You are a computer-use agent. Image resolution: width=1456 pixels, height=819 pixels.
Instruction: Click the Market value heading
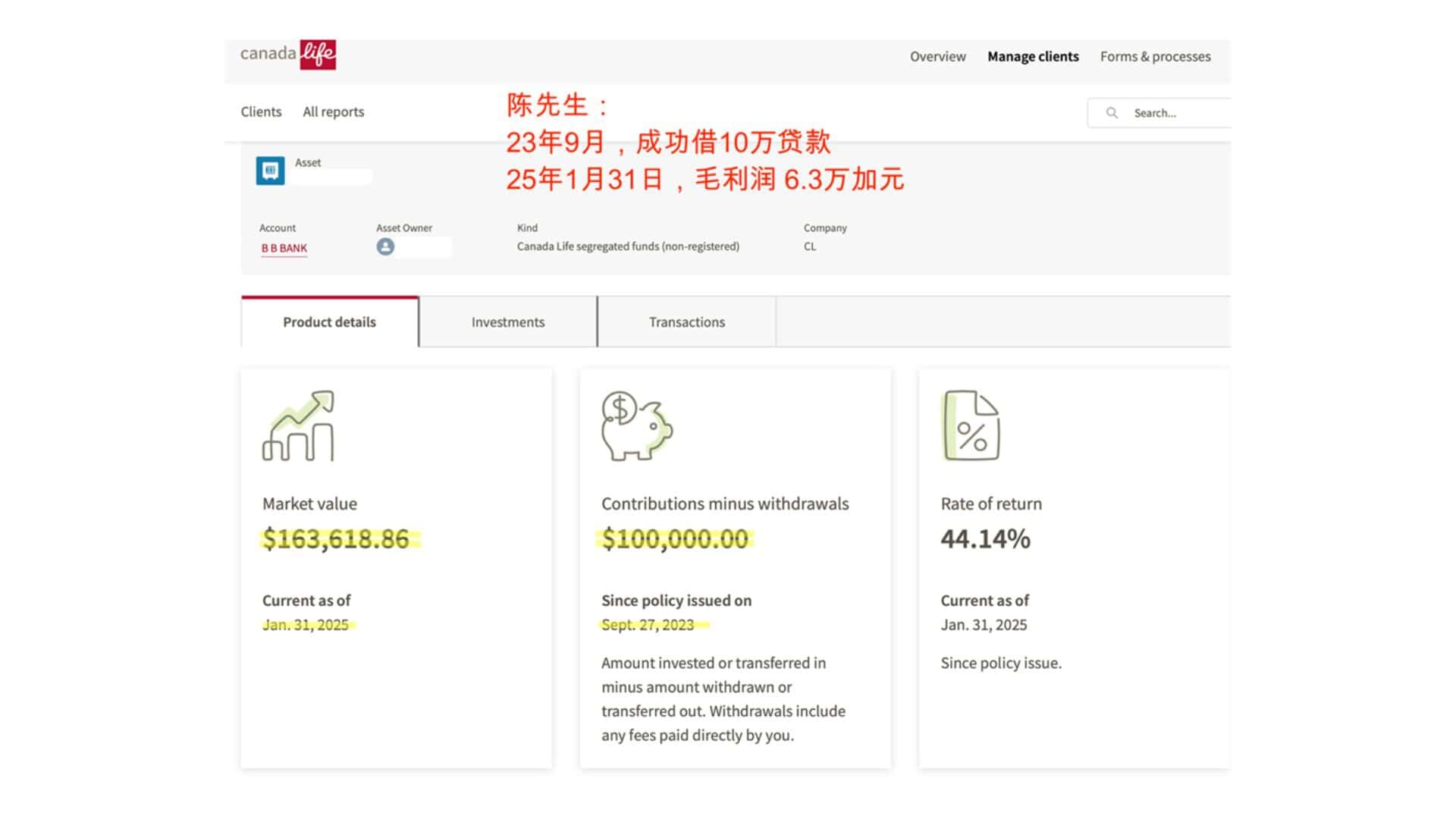(x=309, y=504)
